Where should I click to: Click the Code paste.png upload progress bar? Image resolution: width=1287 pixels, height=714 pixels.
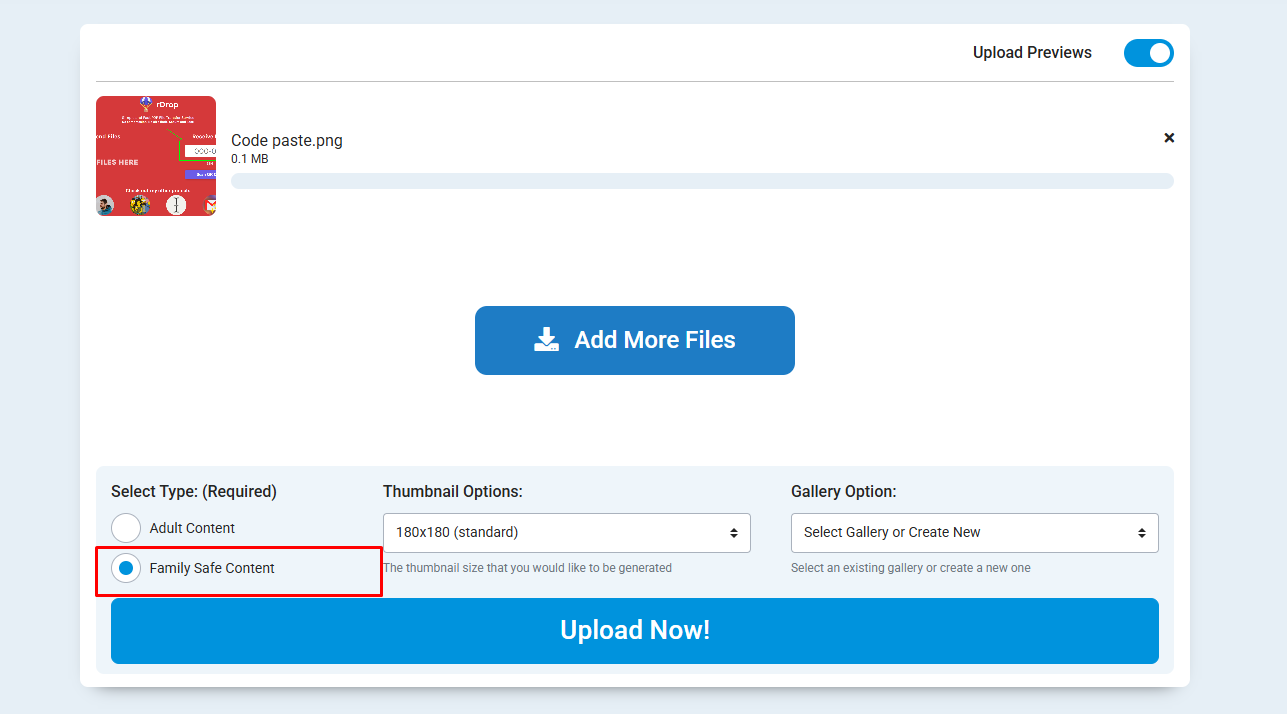point(702,181)
